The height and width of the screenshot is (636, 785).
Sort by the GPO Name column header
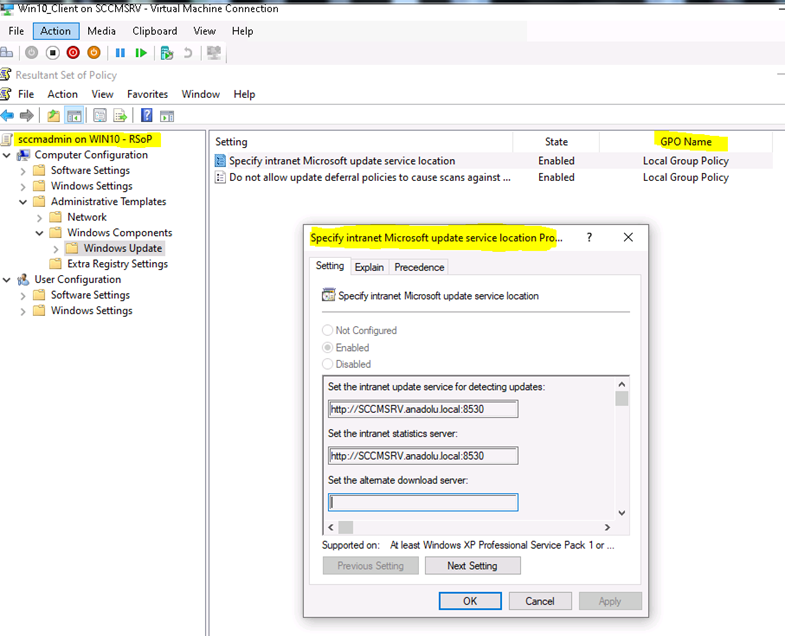[x=685, y=142]
